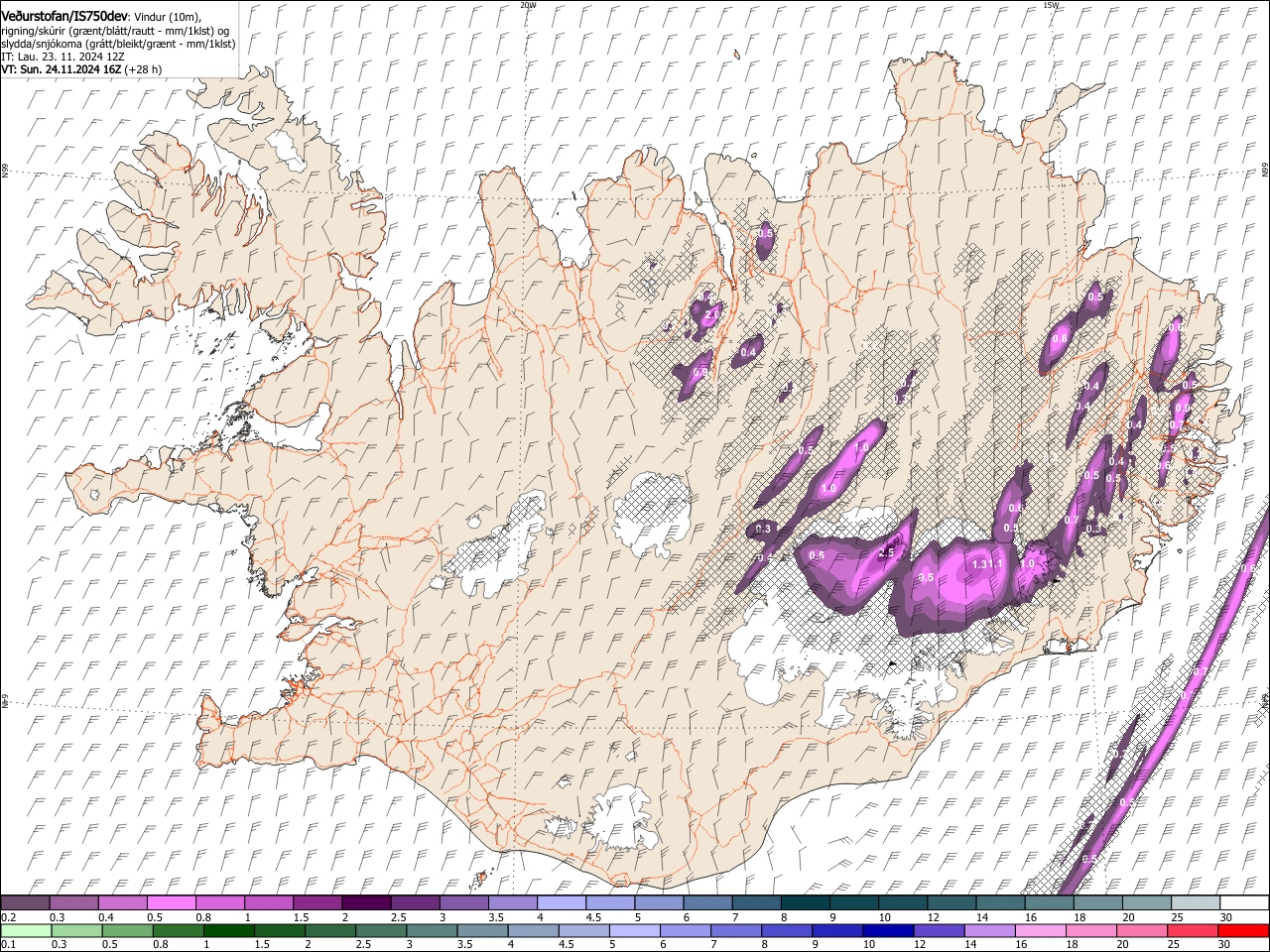Click the 'rigning/skúrir' legend description line

click(115, 31)
